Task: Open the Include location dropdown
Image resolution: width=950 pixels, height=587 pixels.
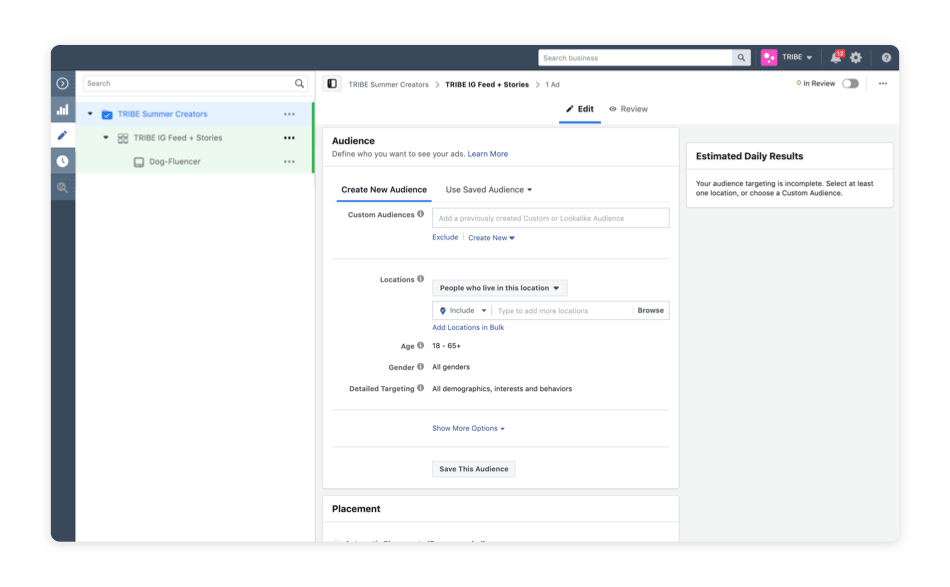Action: click(x=464, y=311)
